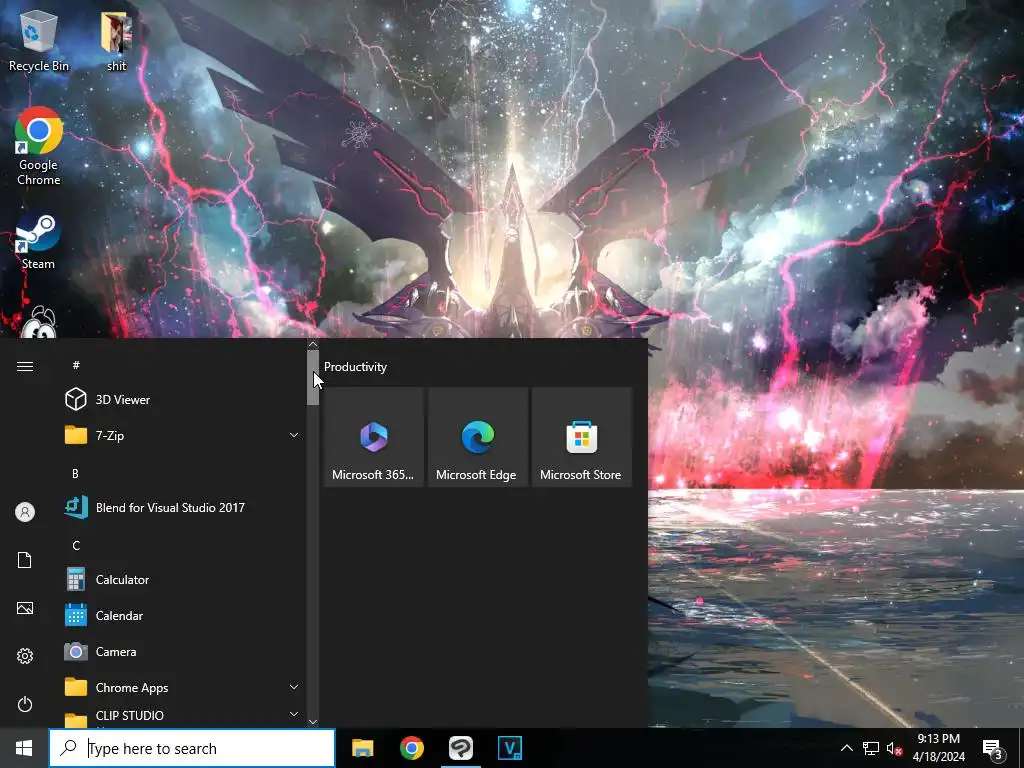Open the Microsoft 365 tile
Viewport: 1024px width, 768px height.
point(374,437)
